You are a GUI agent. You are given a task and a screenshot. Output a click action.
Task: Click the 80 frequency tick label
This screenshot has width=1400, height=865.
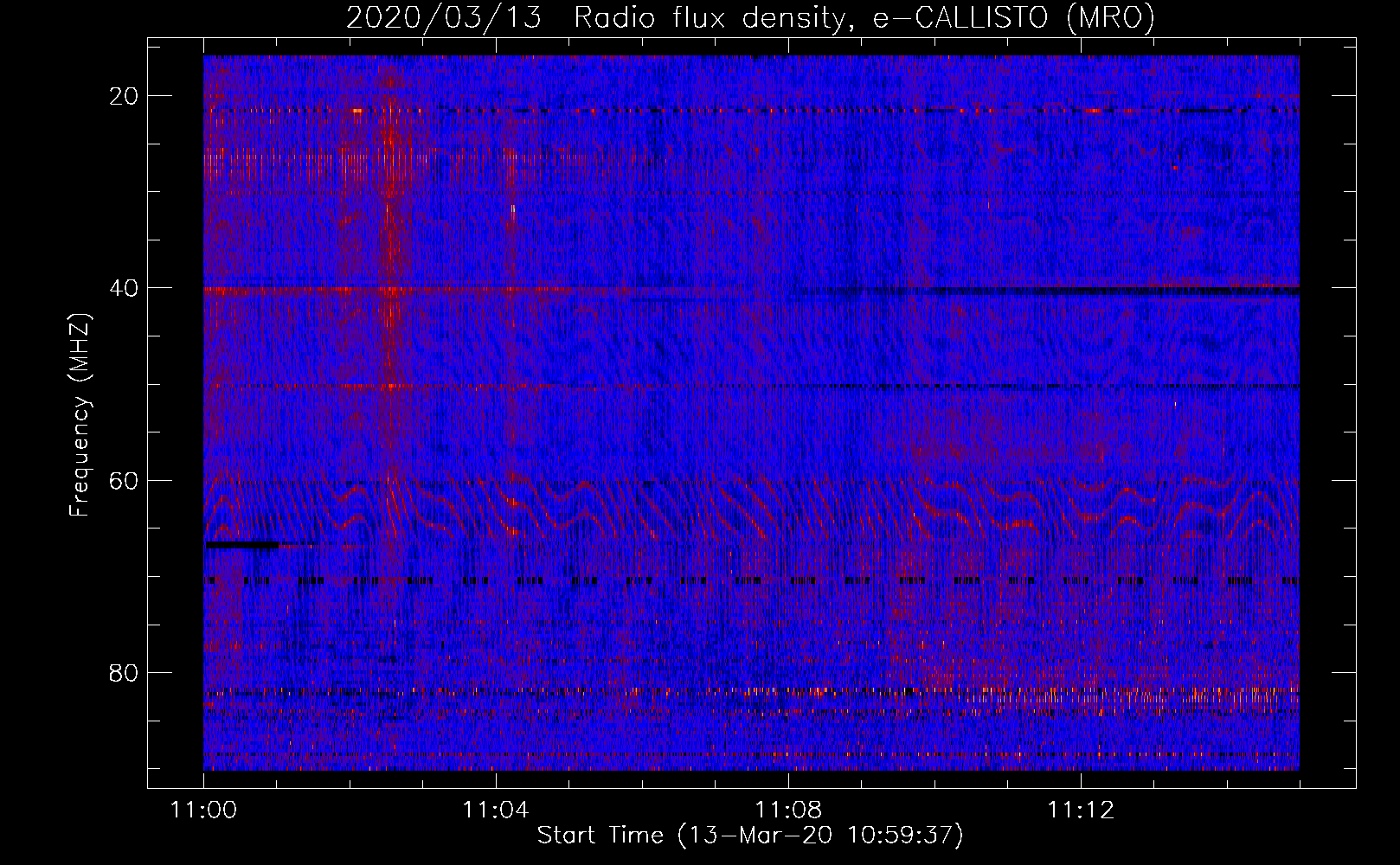click(x=124, y=673)
